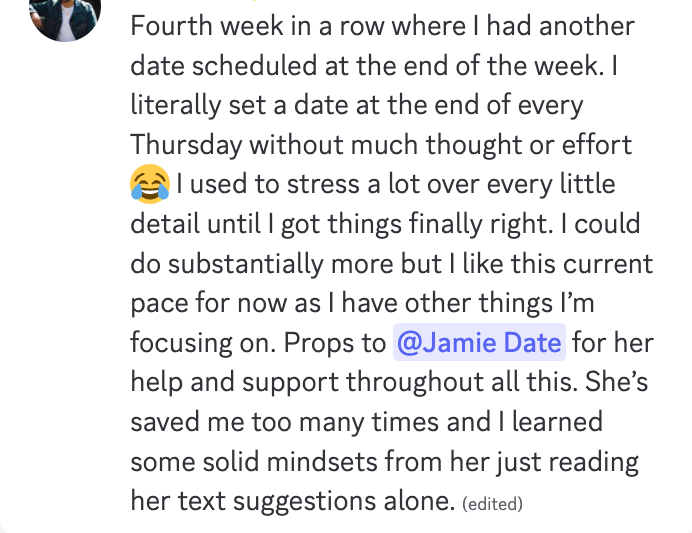692x533 pixels.
Task: Click the word "suggestions" in the last line
Action: click(304, 502)
